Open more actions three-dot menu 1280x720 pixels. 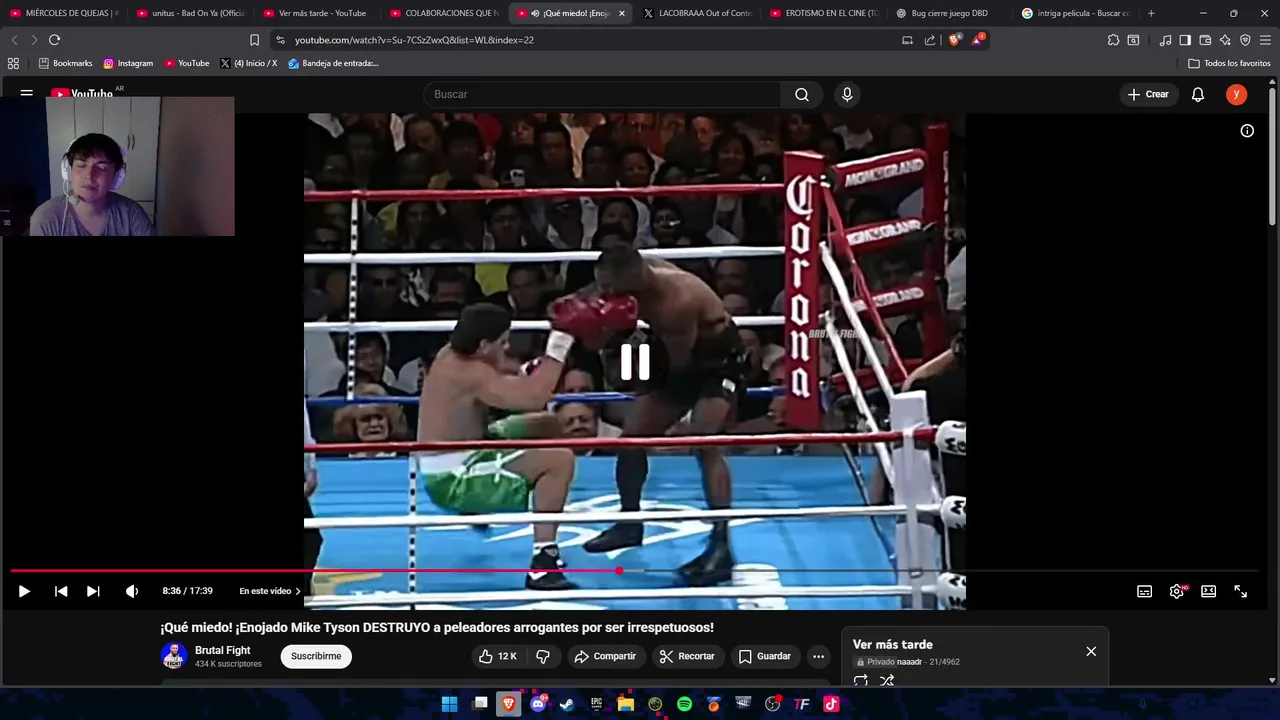[x=819, y=656]
